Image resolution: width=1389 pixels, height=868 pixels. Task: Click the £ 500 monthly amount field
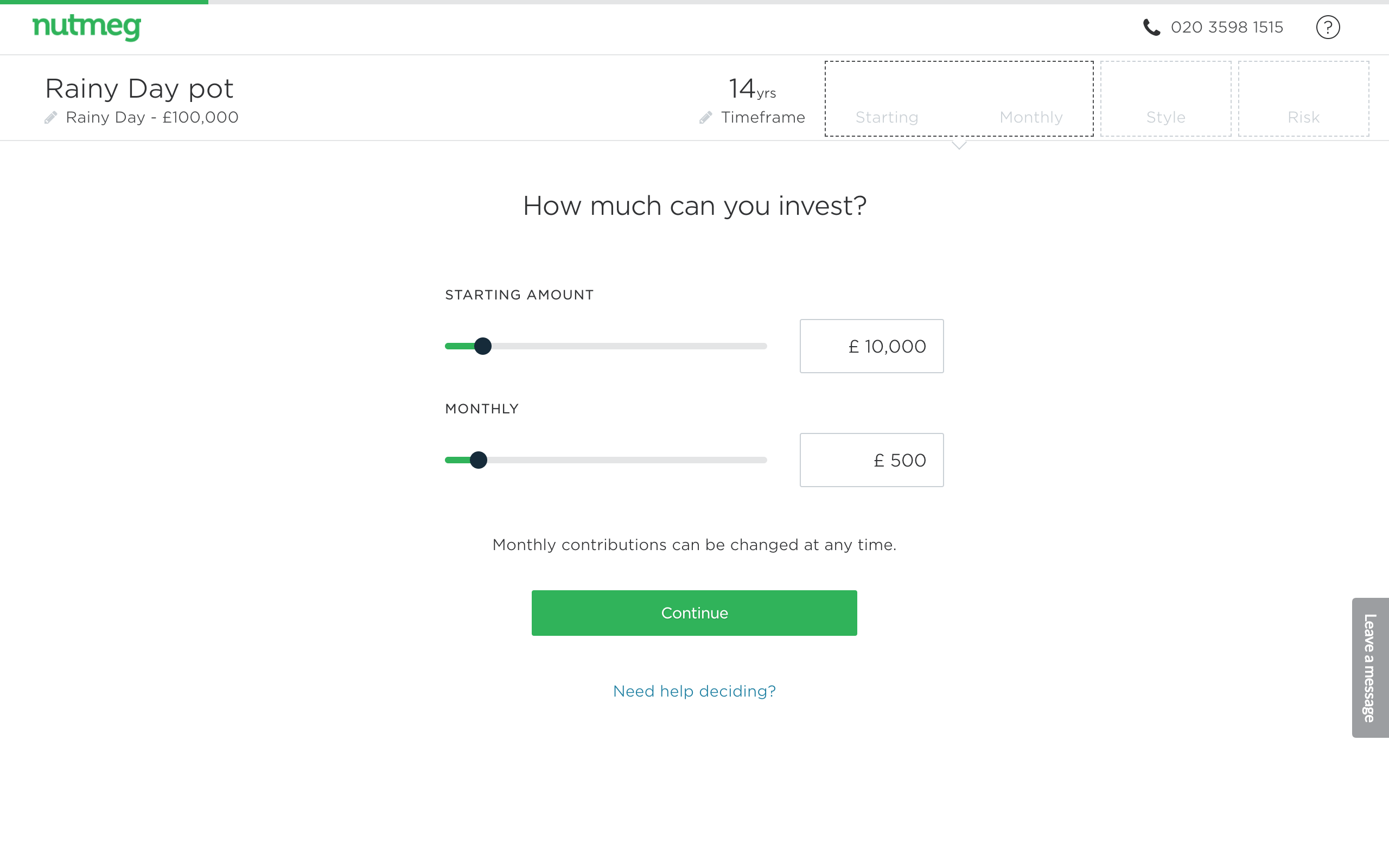click(871, 460)
